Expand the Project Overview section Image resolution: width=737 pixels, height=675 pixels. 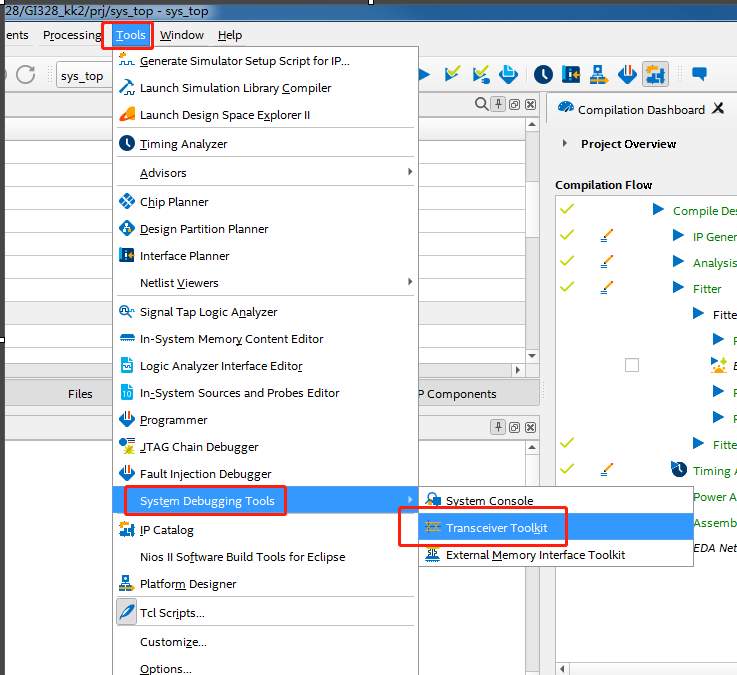(x=565, y=143)
